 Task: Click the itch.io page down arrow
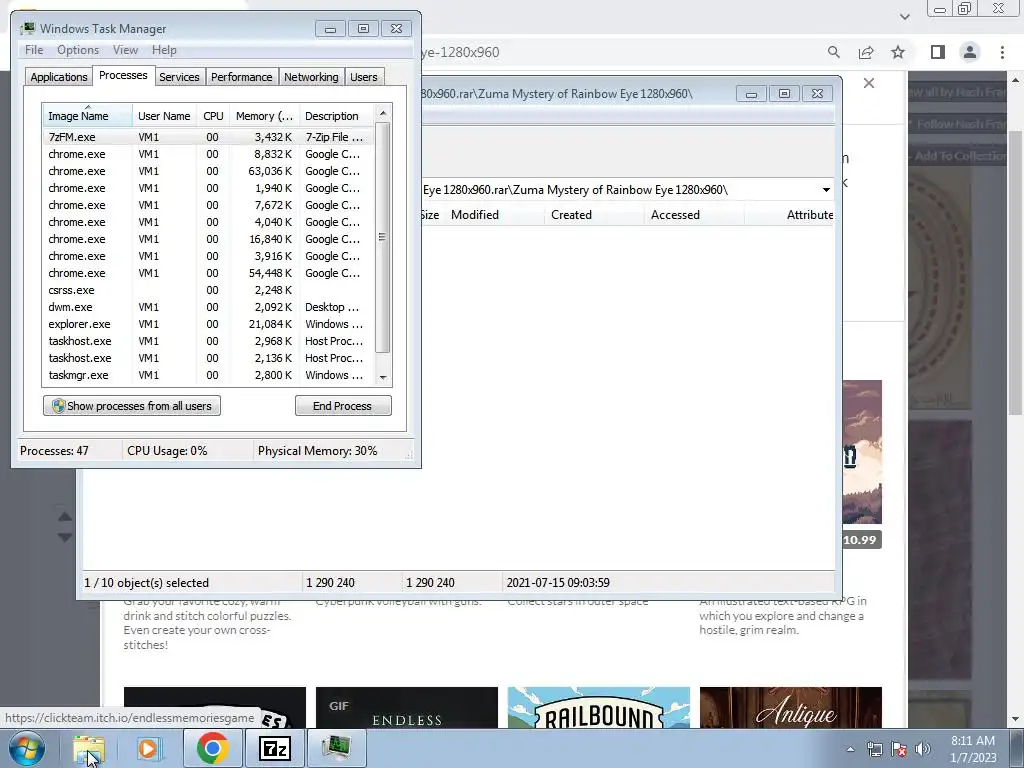coord(65,537)
